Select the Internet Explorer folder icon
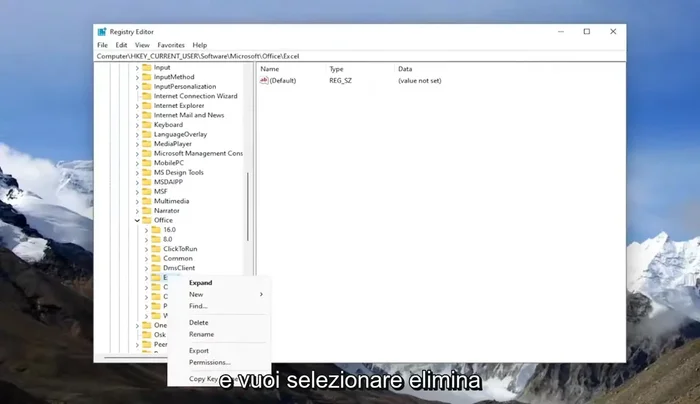 146,105
